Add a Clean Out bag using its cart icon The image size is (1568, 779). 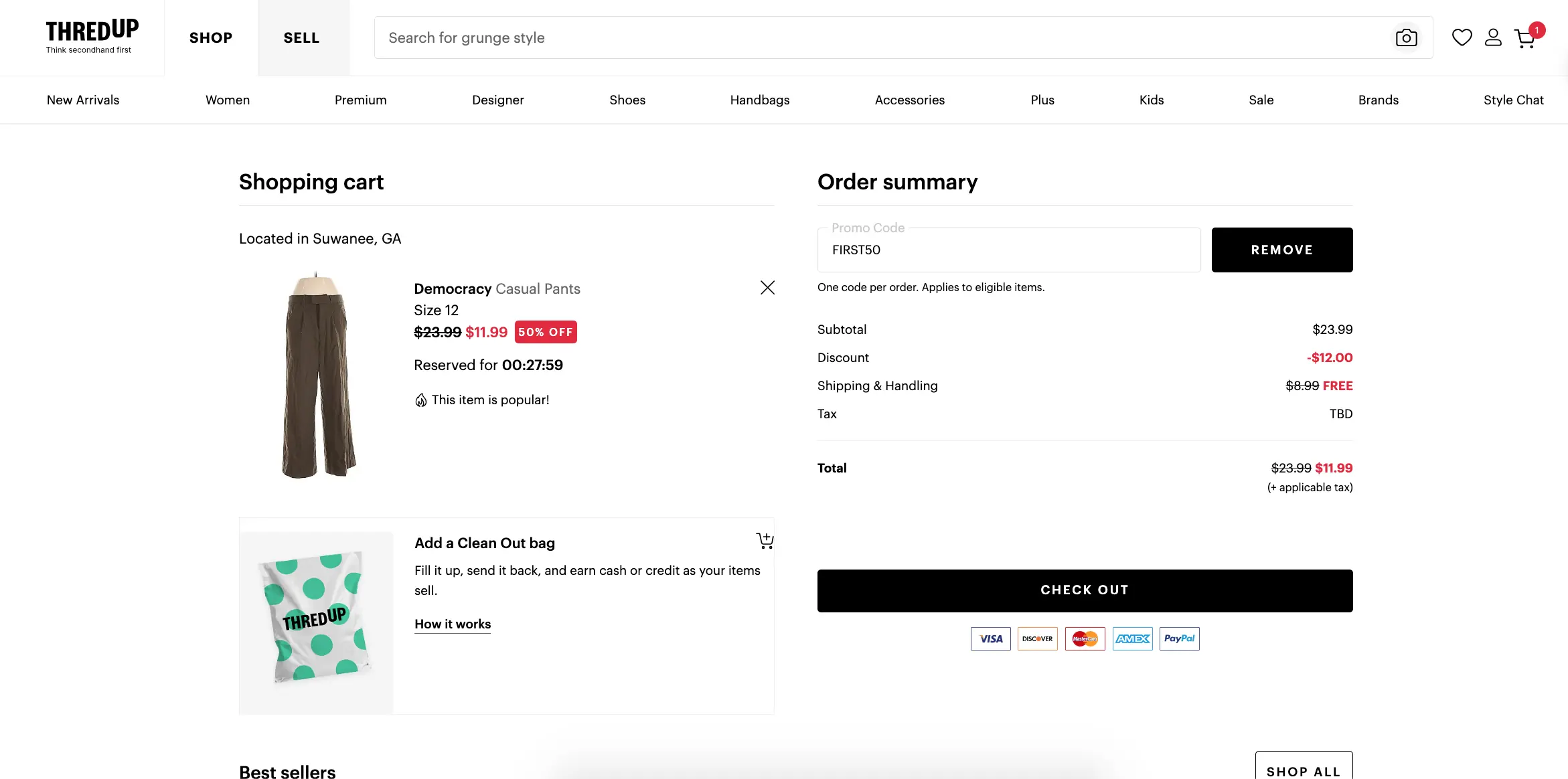[764, 541]
